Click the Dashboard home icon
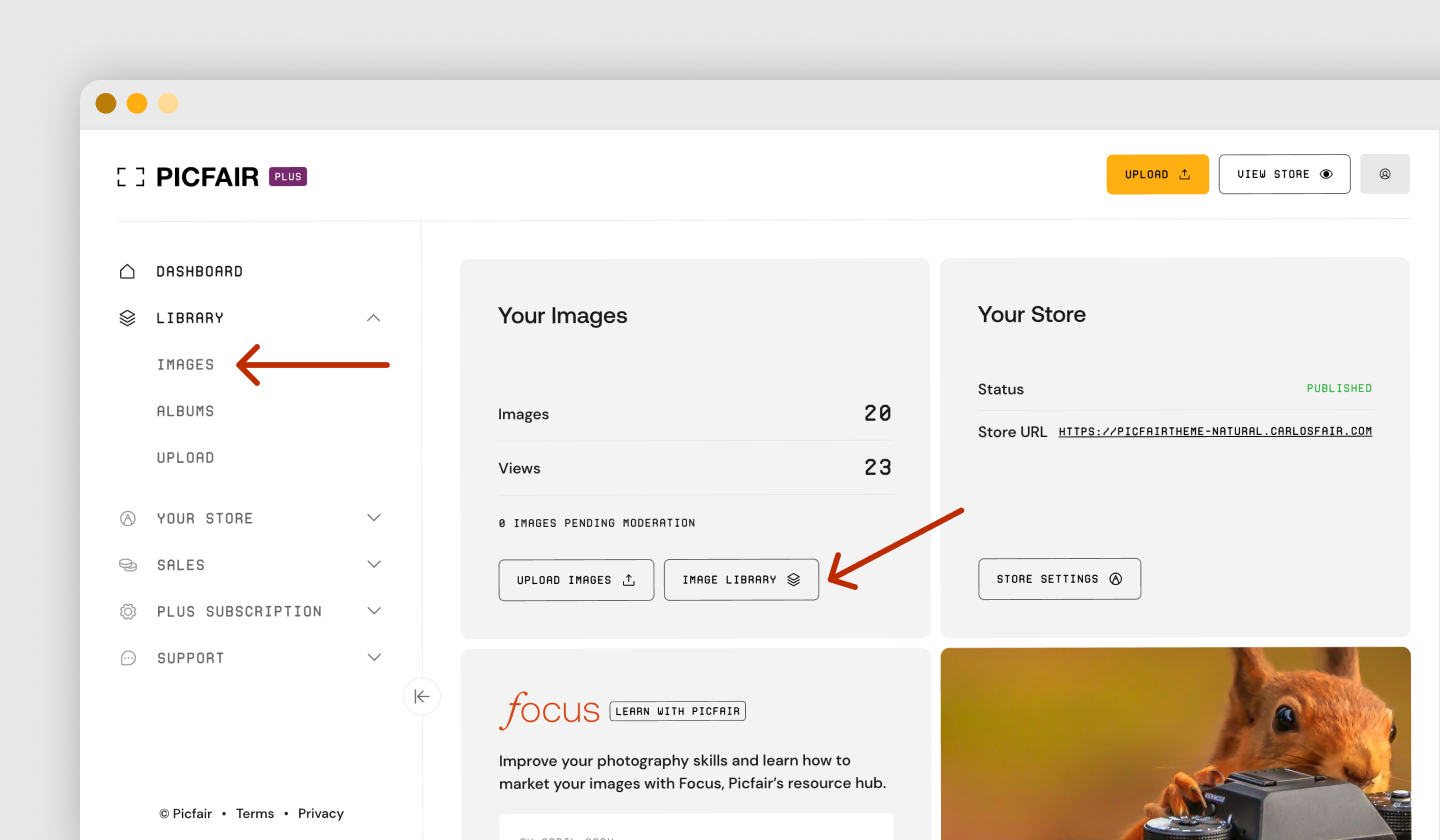This screenshot has height=840, width=1440. coord(127,271)
